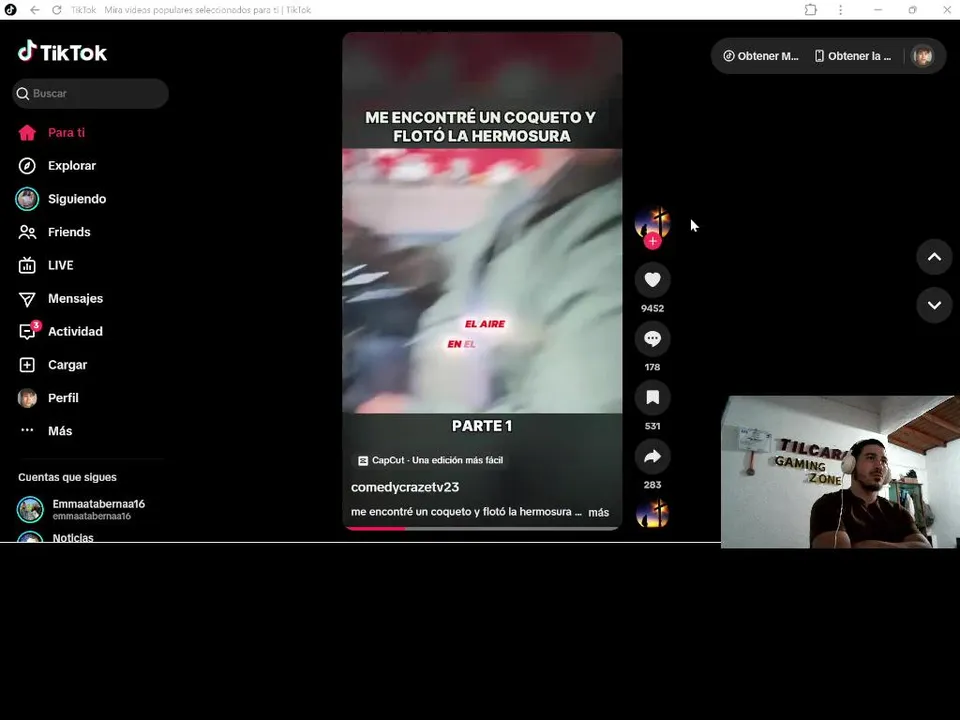This screenshot has width=960, height=720.
Task: Click the Cuentas que sigues heading
Action: (67, 478)
